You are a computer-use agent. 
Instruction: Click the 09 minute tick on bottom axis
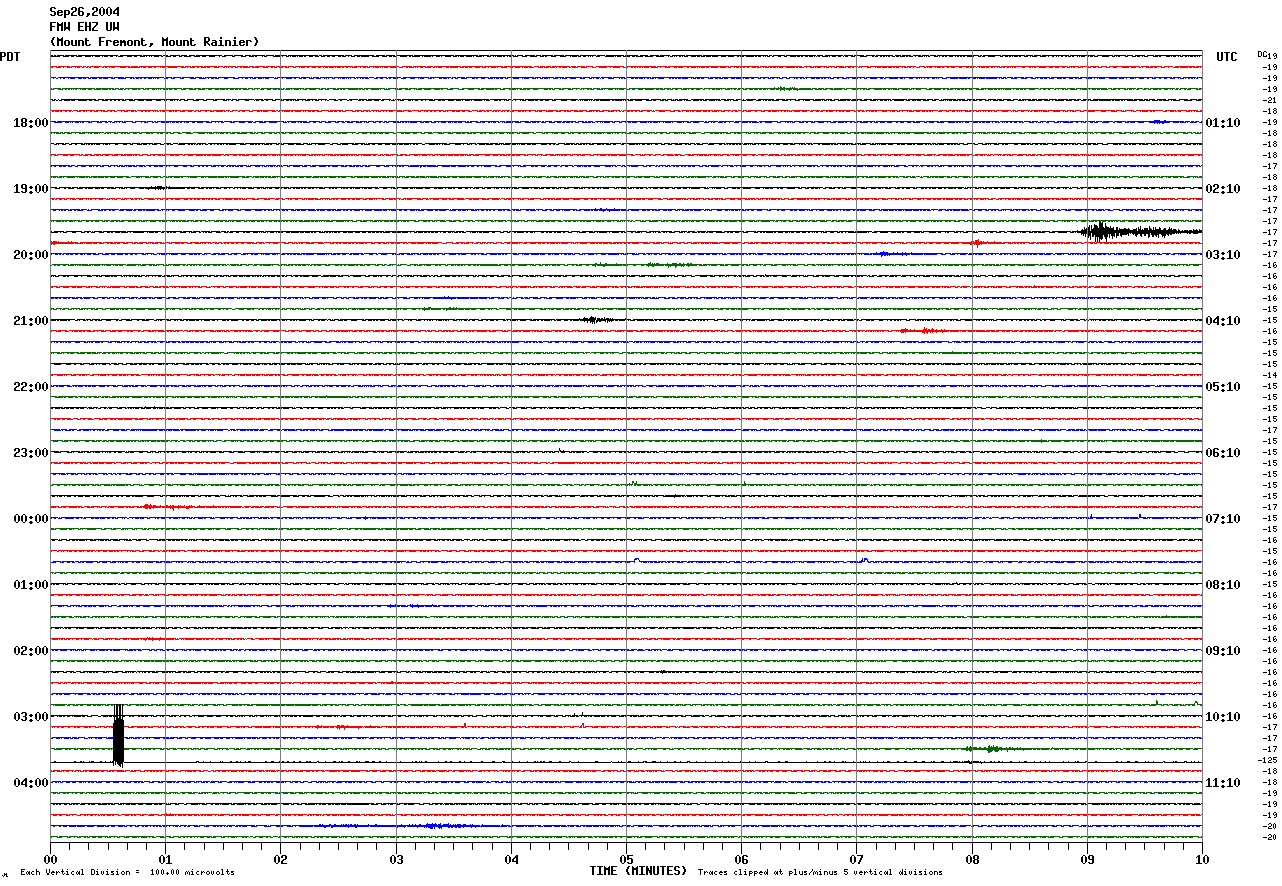[1087, 858]
